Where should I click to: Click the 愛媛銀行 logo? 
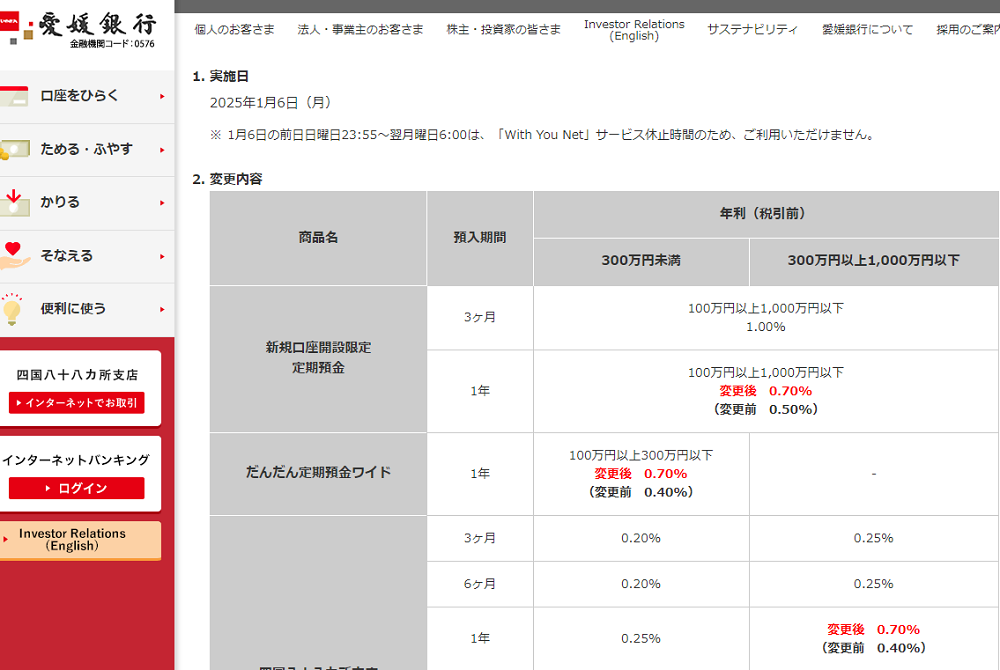(x=78, y=29)
